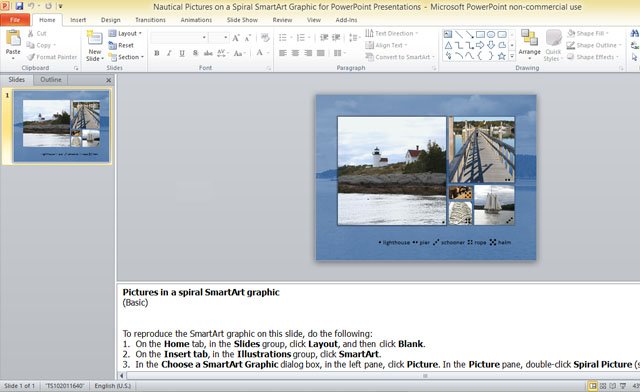Click the Text Direction button

(391, 33)
